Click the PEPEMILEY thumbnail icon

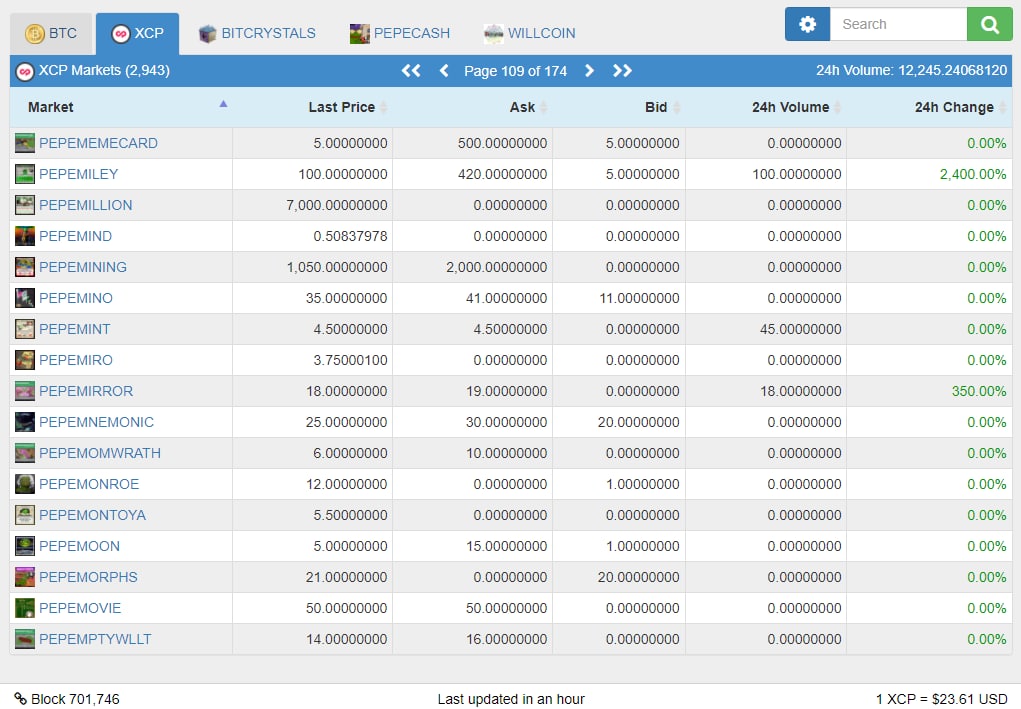(25, 174)
